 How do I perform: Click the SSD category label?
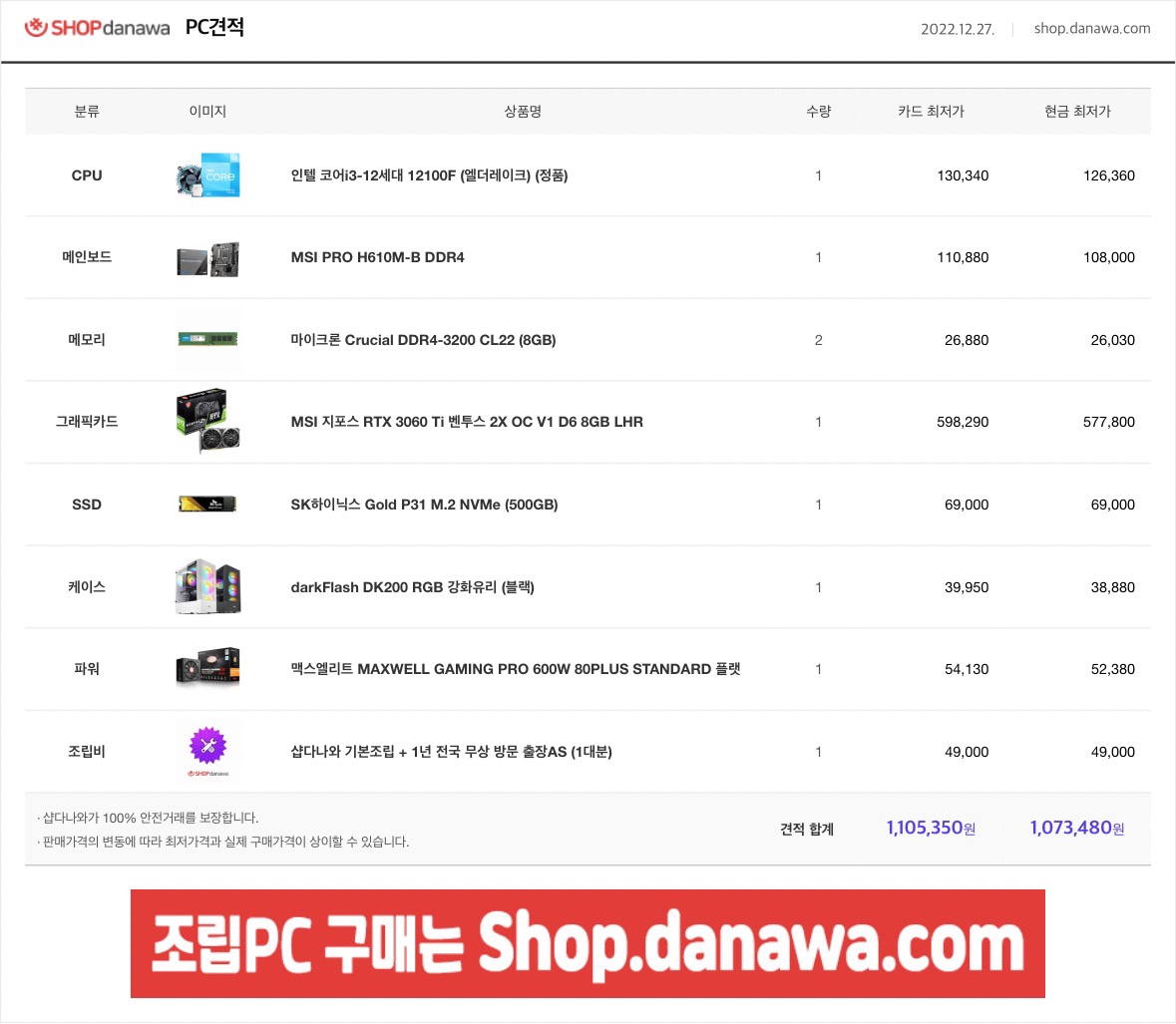[87, 505]
